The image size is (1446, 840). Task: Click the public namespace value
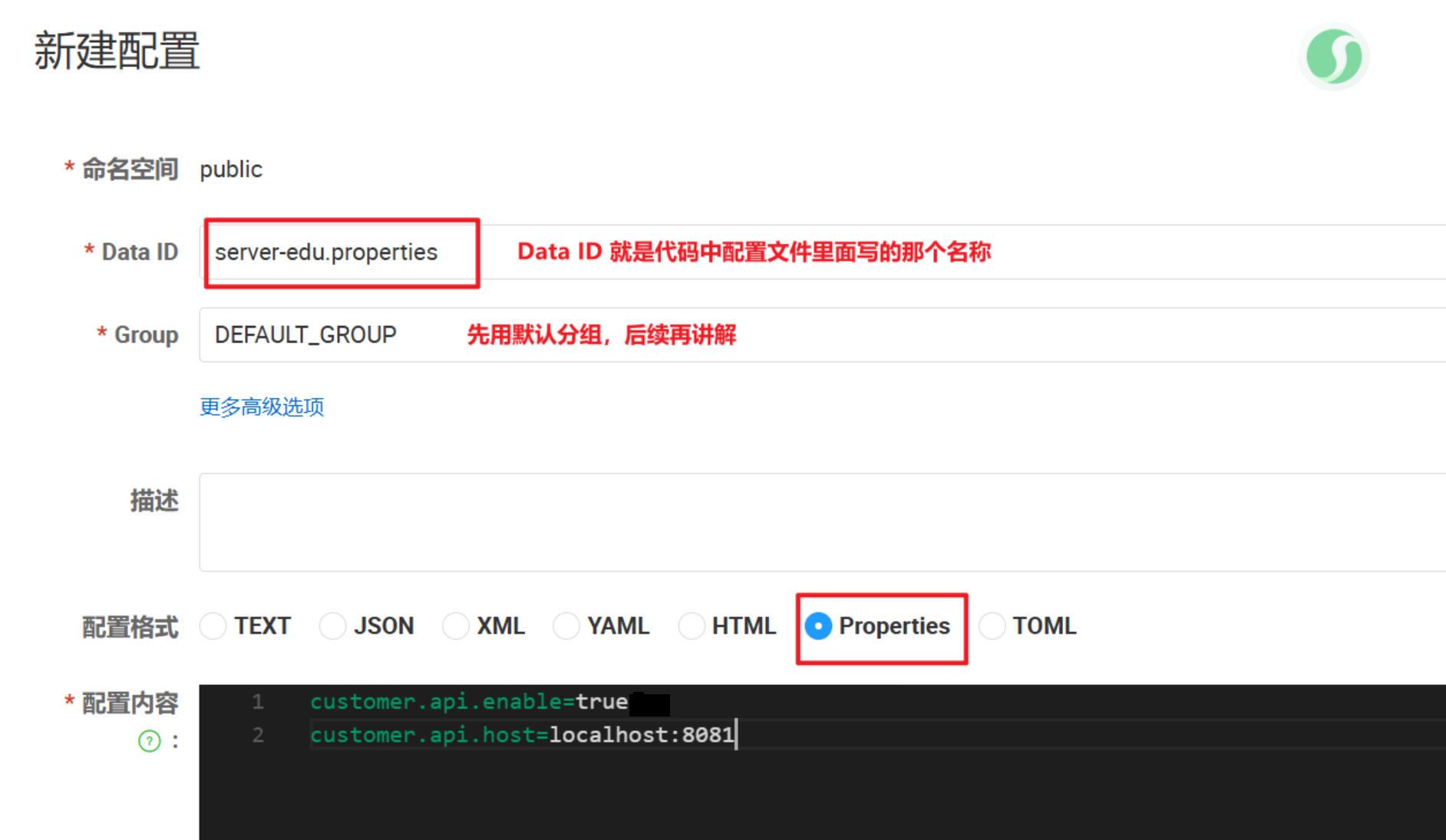pyautogui.click(x=231, y=169)
